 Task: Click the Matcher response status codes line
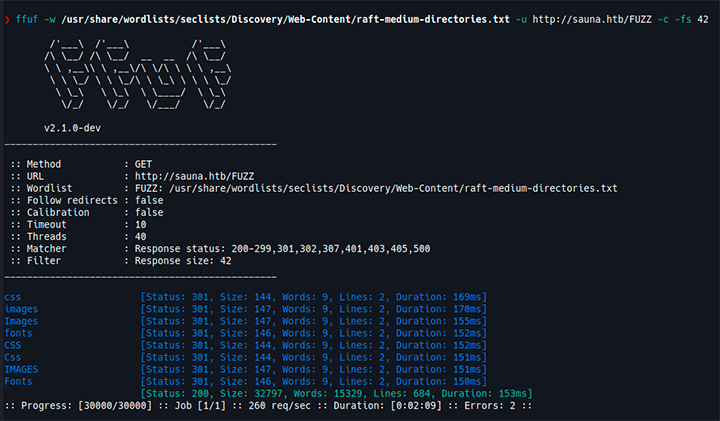(x=220, y=248)
